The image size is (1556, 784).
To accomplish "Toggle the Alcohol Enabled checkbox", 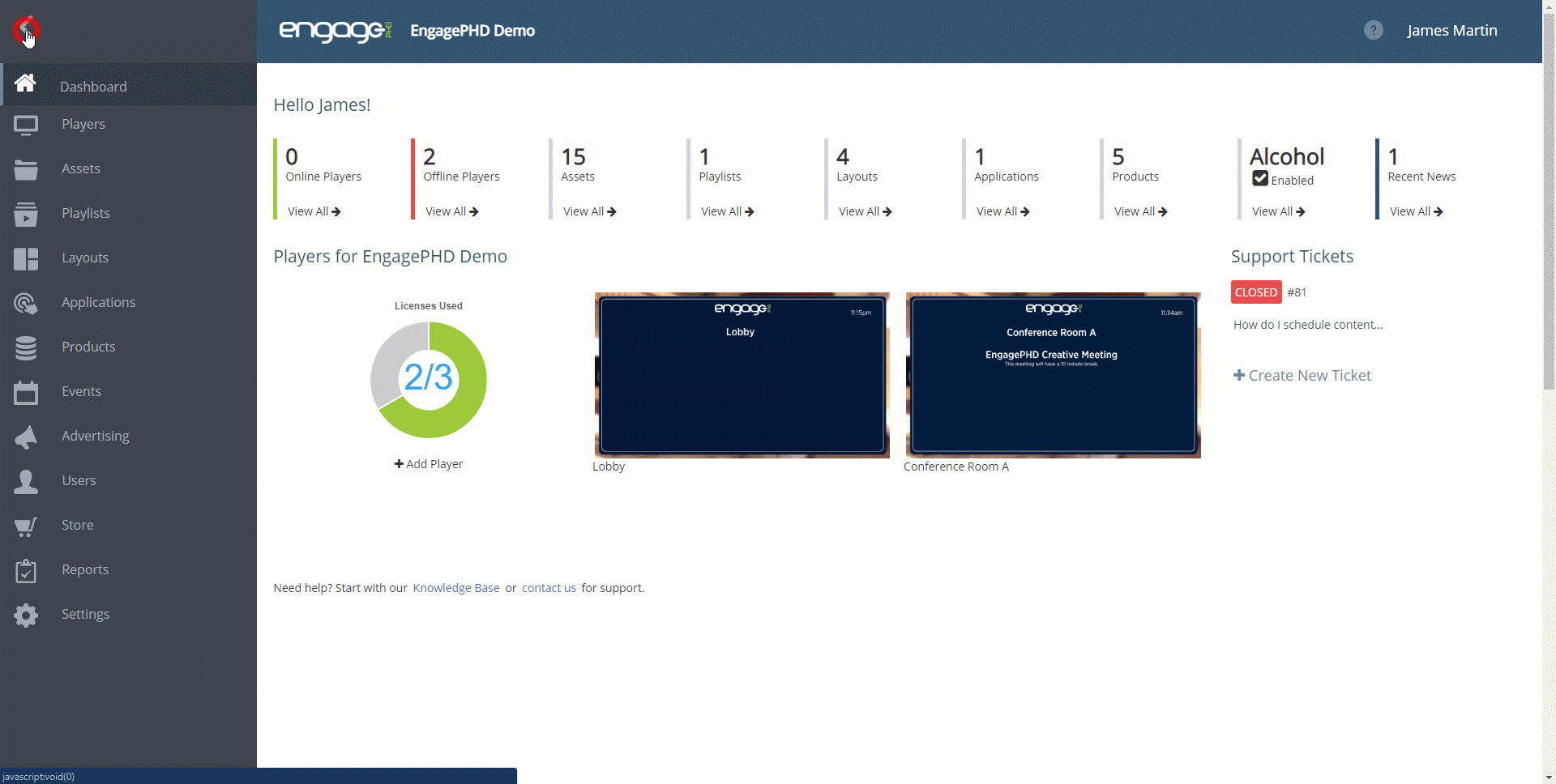I will point(1259,179).
